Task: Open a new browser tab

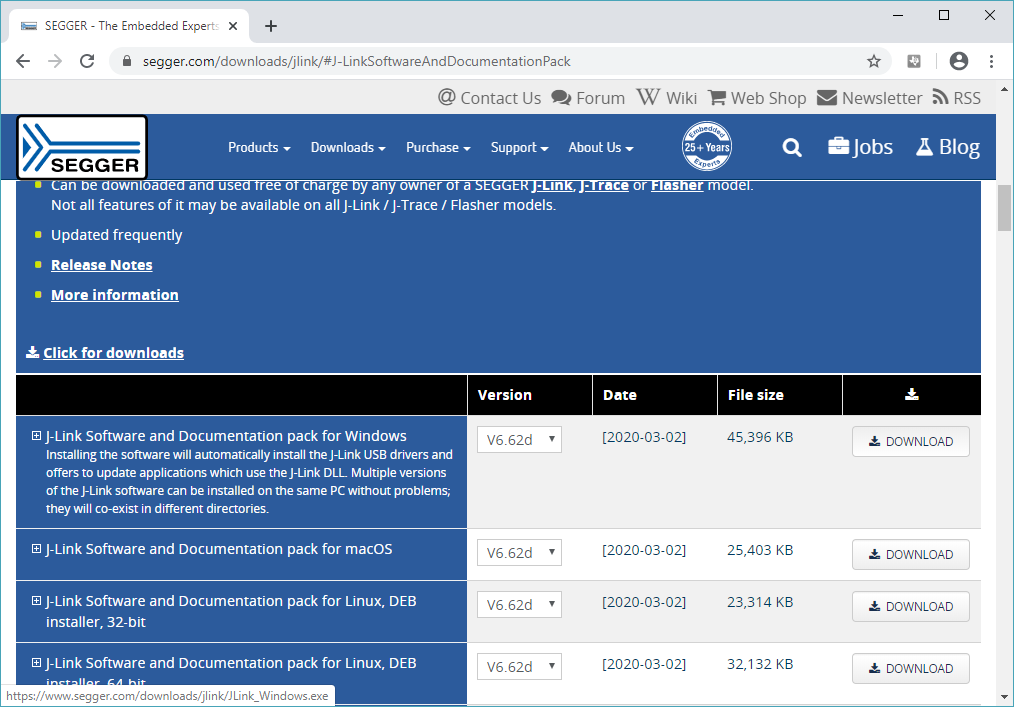Action: coord(271,26)
